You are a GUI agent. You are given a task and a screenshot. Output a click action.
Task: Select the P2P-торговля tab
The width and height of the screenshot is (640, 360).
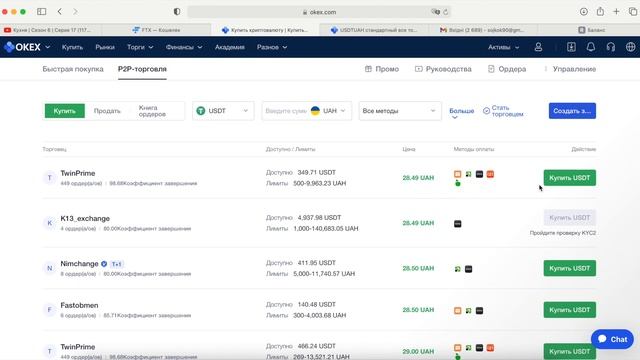pyautogui.click(x=142, y=69)
